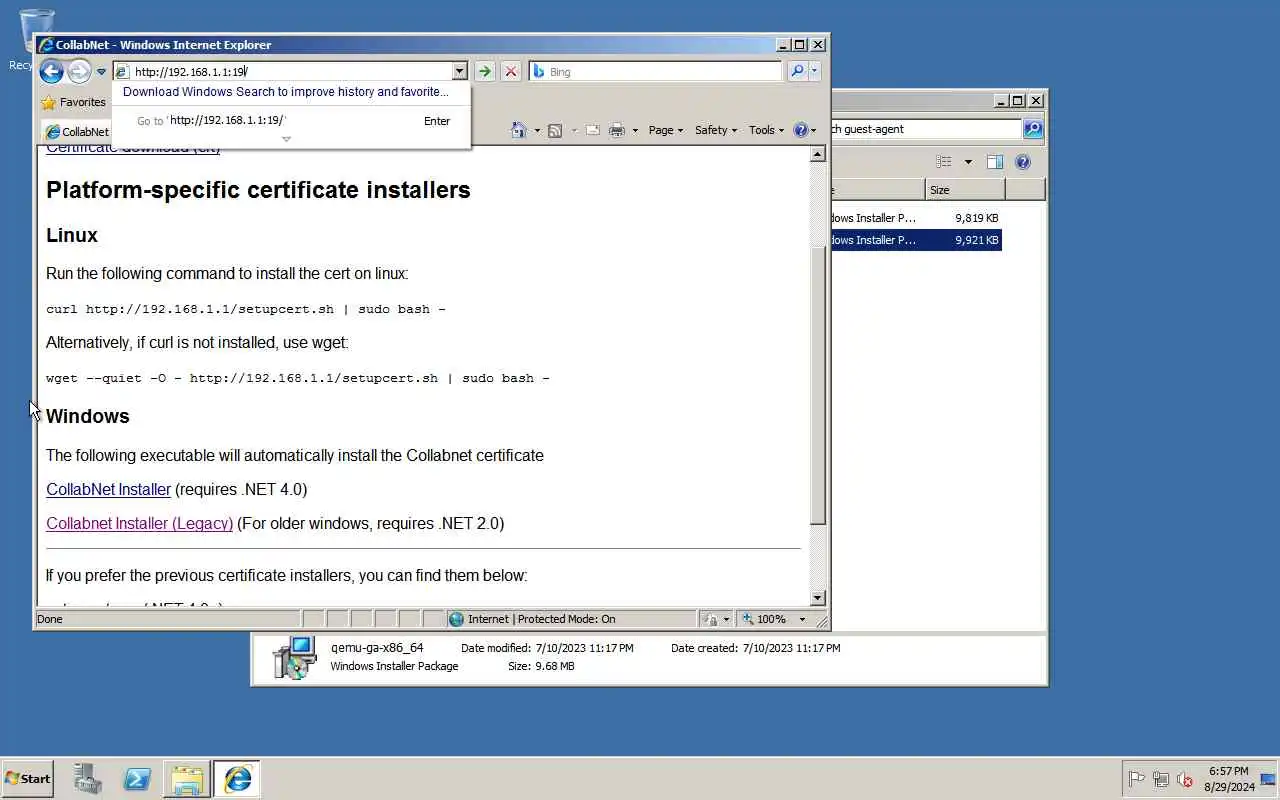Open Server Manager from taskbar
This screenshot has height=800, width=1280.
point(88,778)
